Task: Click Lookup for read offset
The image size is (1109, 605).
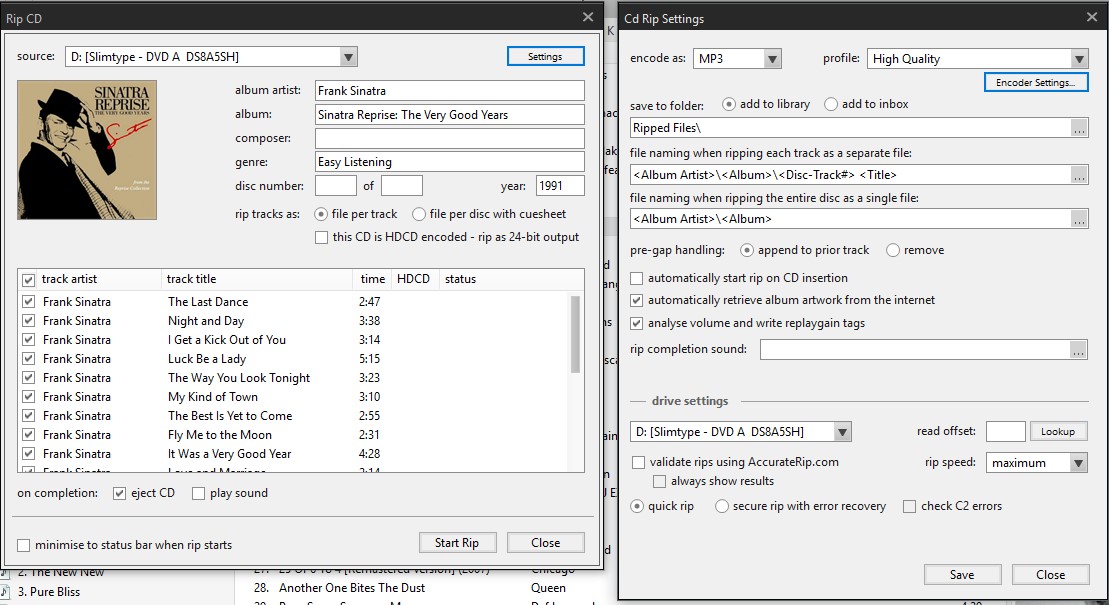Action: pos(1057,432)
